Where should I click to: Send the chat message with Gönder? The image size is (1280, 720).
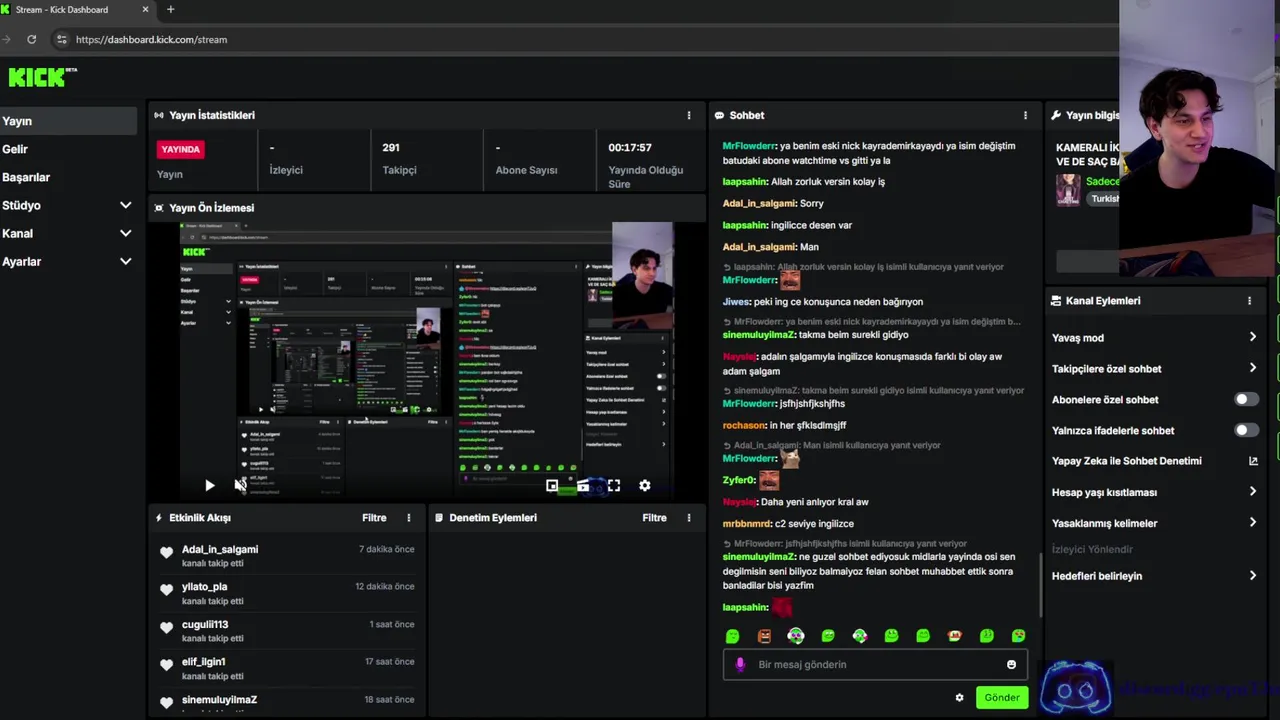(1002, 698)
